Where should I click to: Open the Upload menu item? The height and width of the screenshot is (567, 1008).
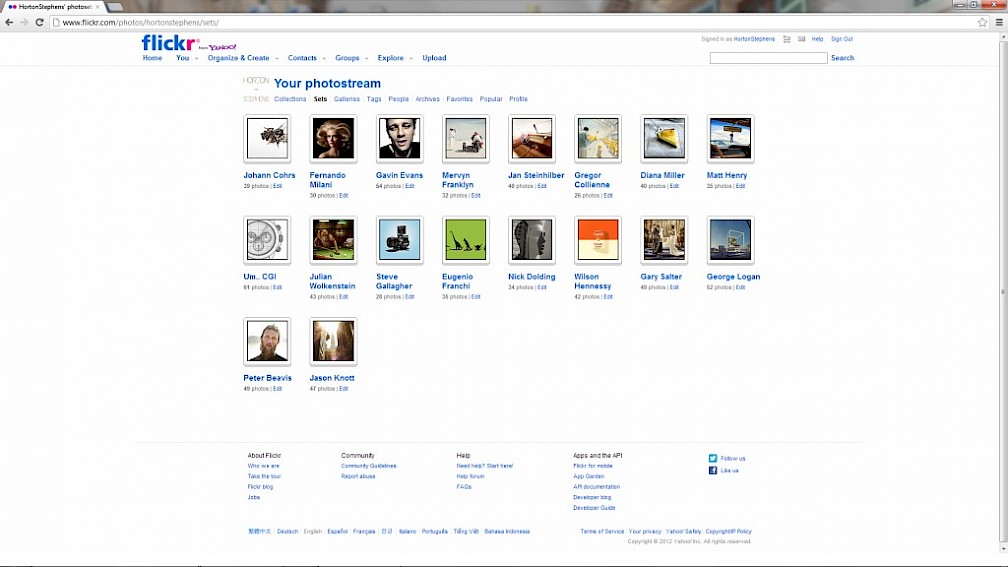coord(434,58)
